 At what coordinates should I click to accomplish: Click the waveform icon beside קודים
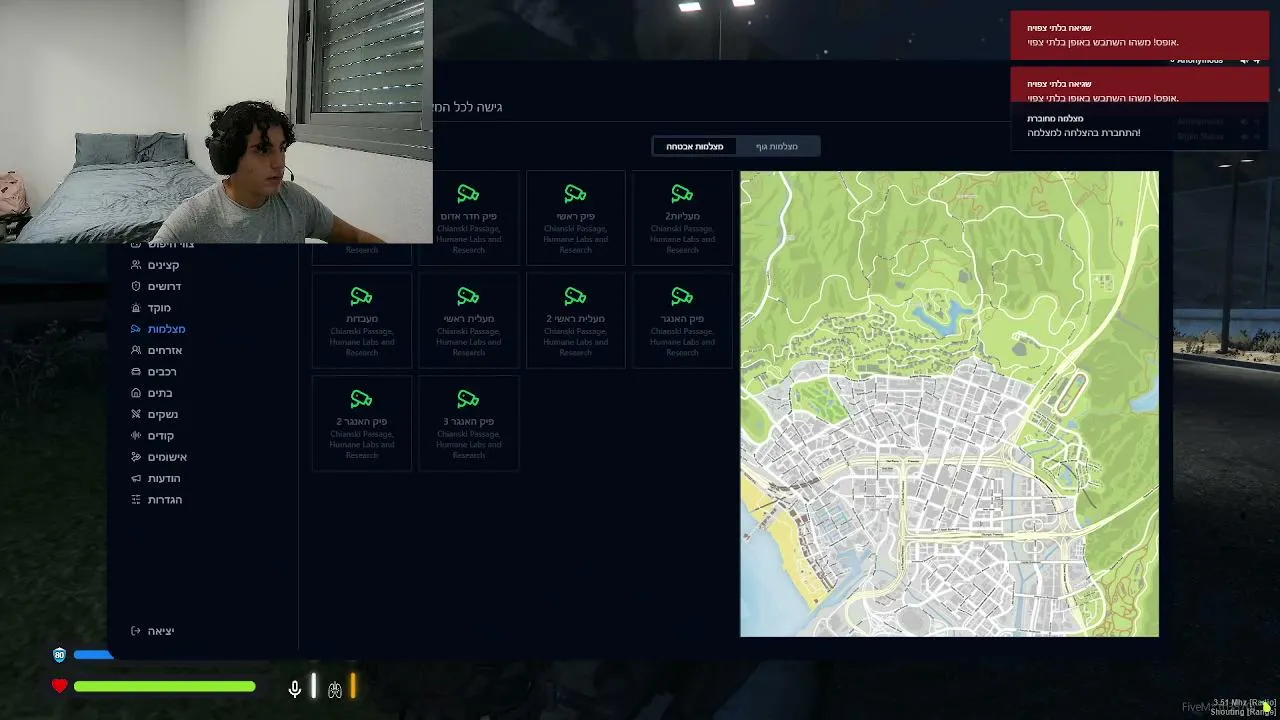click(x=136, y=436)
